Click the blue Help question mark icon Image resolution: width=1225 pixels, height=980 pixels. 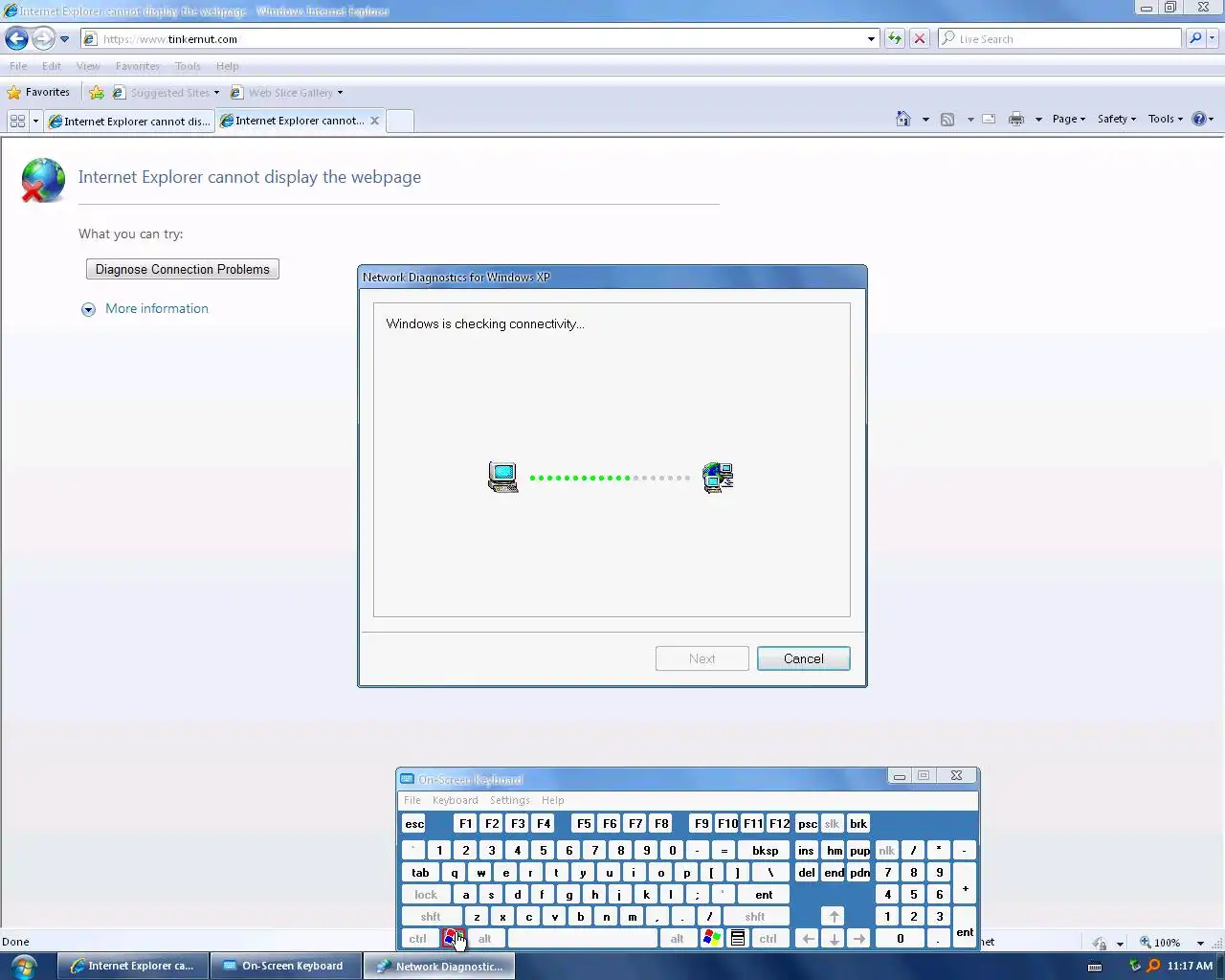pos(1198,120)
